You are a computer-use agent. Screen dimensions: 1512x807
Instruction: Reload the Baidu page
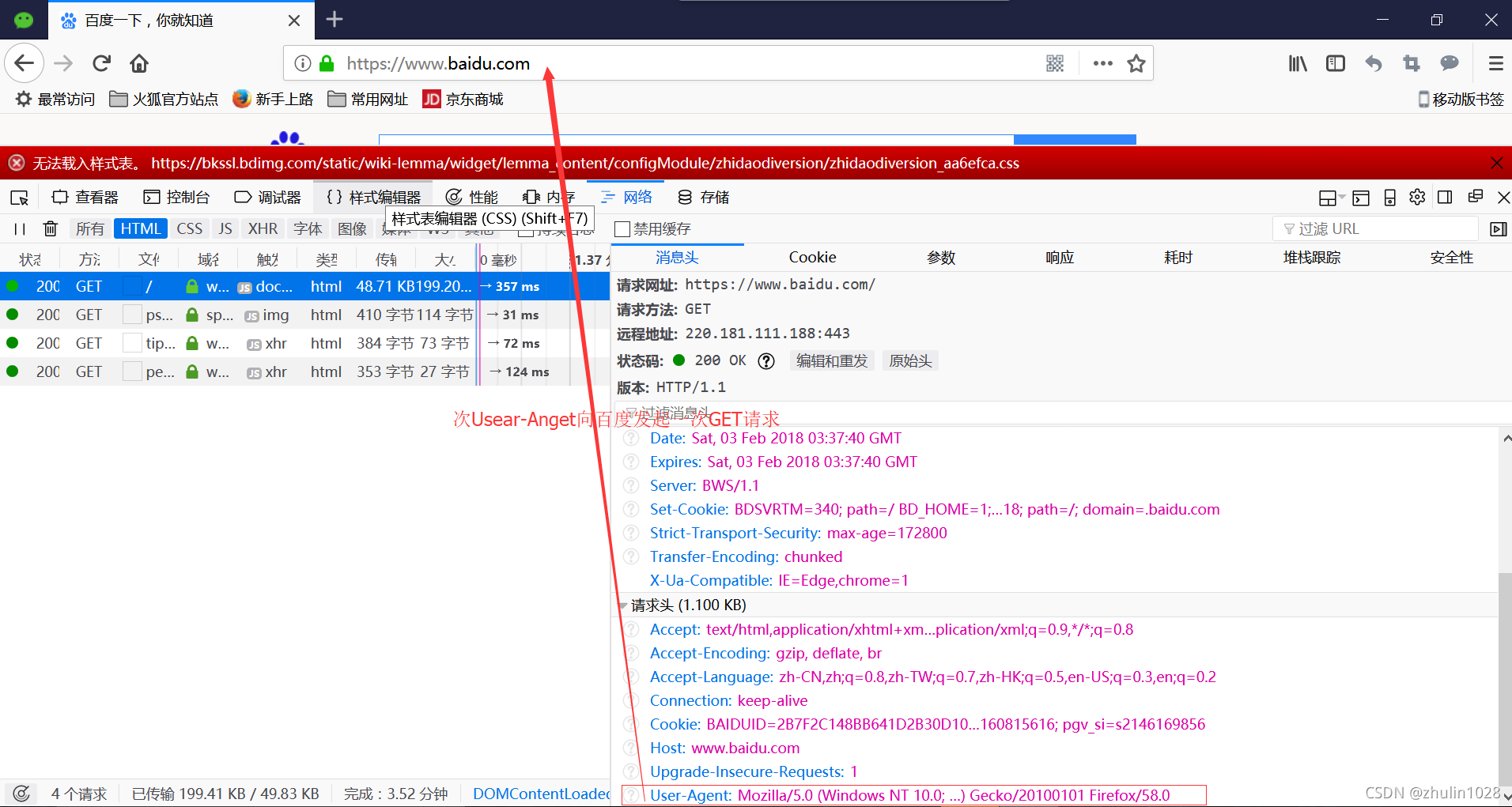tap(101, 63)
